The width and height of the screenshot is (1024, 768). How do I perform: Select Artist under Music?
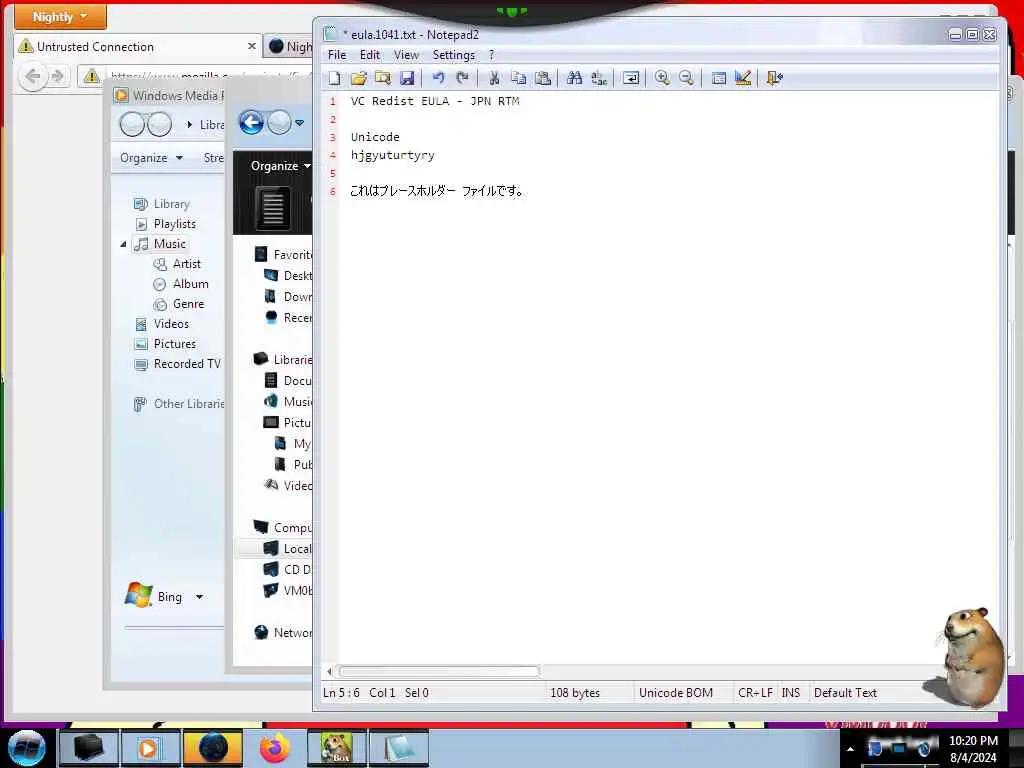point(187,264)
